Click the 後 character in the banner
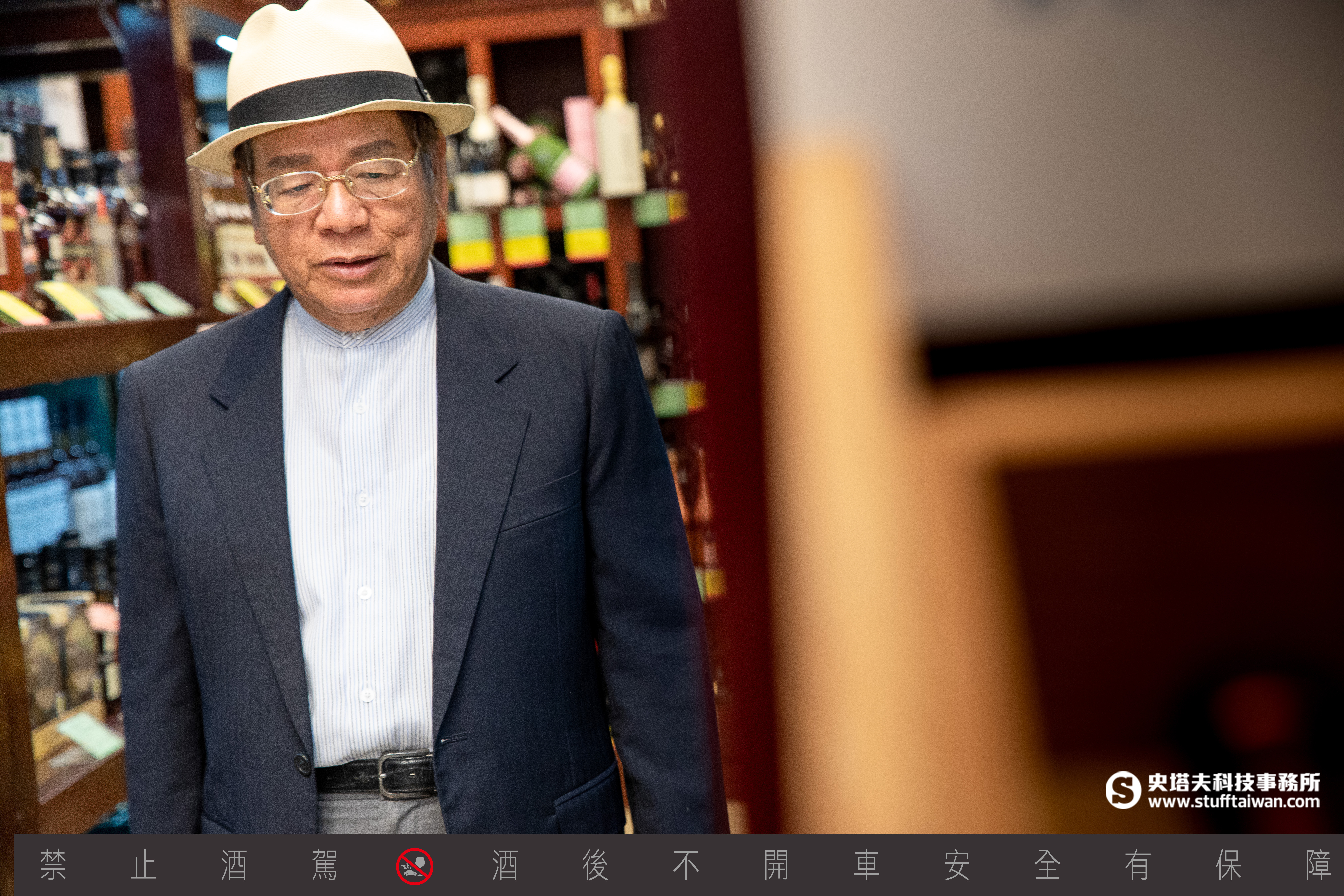This screenshot has width=1344, height=896. [595, 865]
